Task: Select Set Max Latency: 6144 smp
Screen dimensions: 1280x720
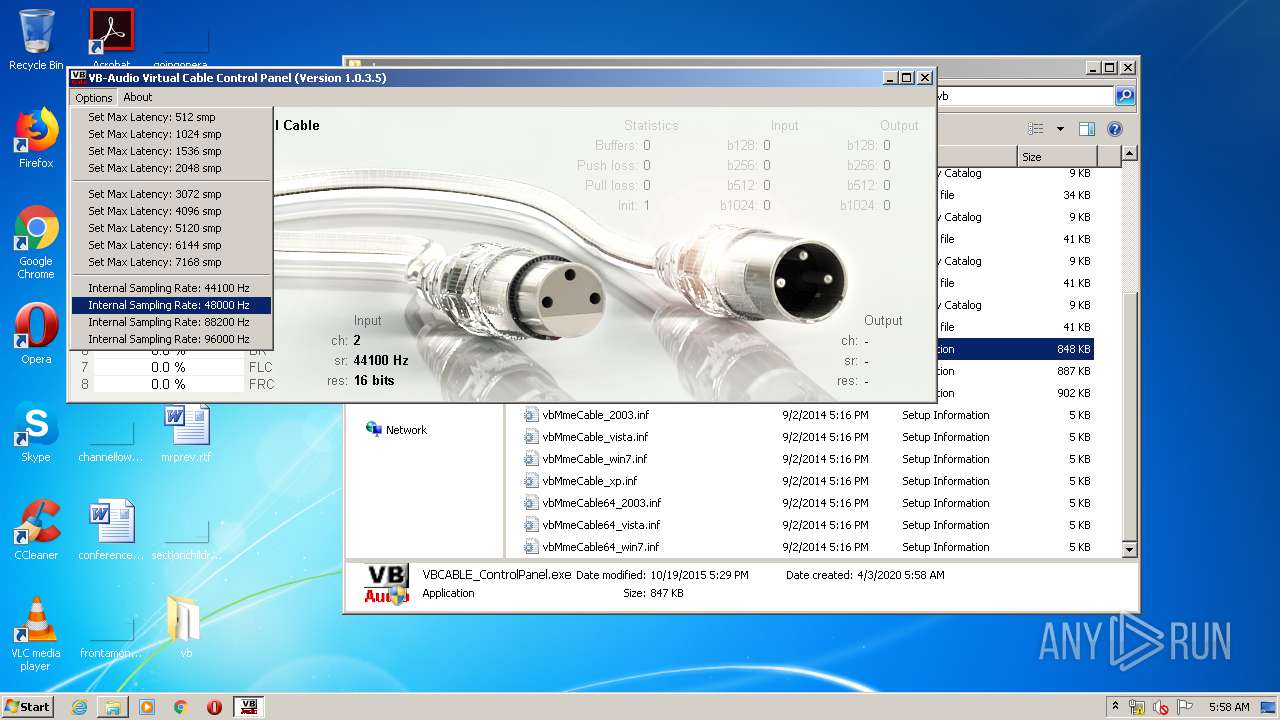Action: point(171,245)
